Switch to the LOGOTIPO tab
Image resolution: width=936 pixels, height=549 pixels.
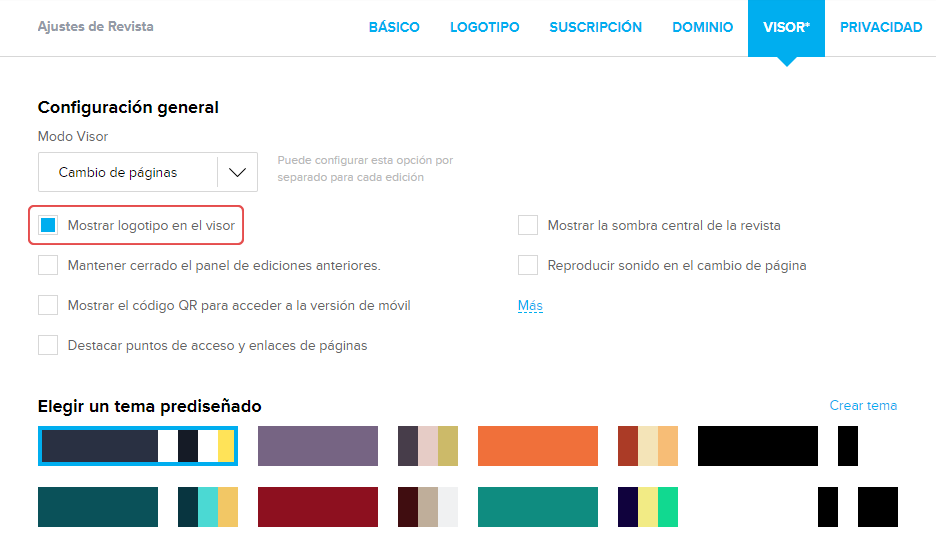point(484,27)
